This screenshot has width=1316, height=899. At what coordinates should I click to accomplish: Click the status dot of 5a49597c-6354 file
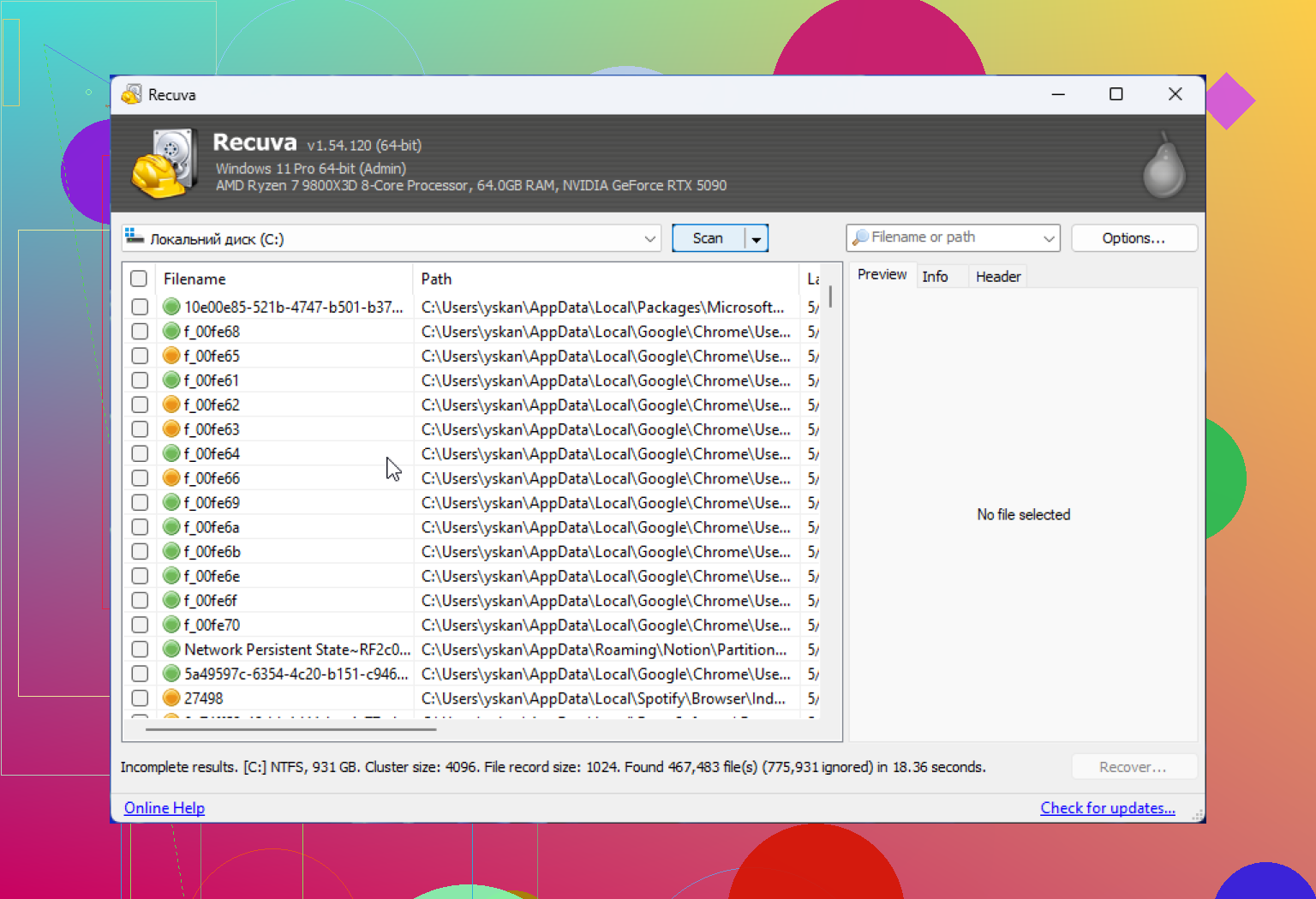point(171,674)
